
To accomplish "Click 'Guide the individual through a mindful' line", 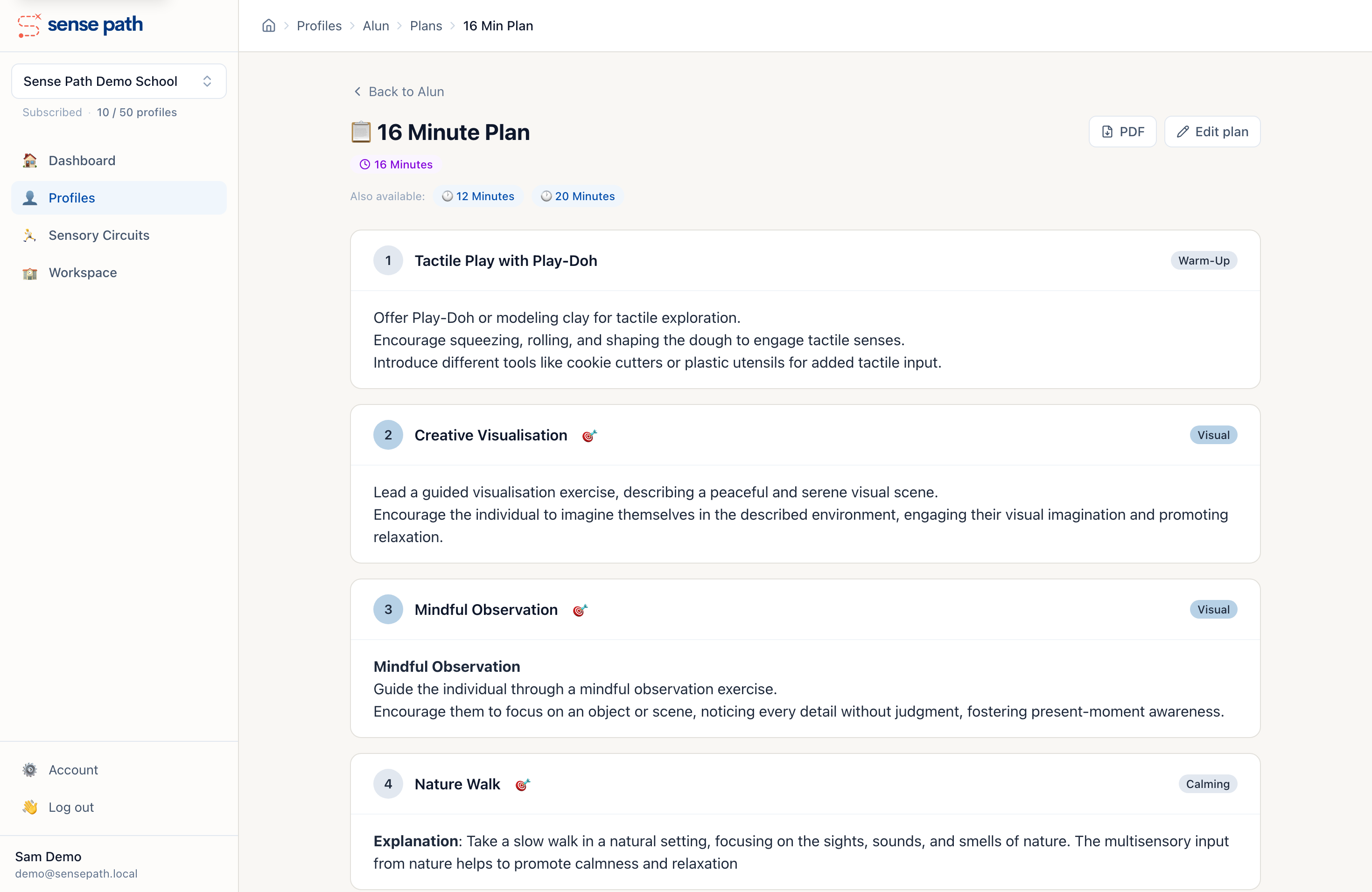I will click(575, 690).
